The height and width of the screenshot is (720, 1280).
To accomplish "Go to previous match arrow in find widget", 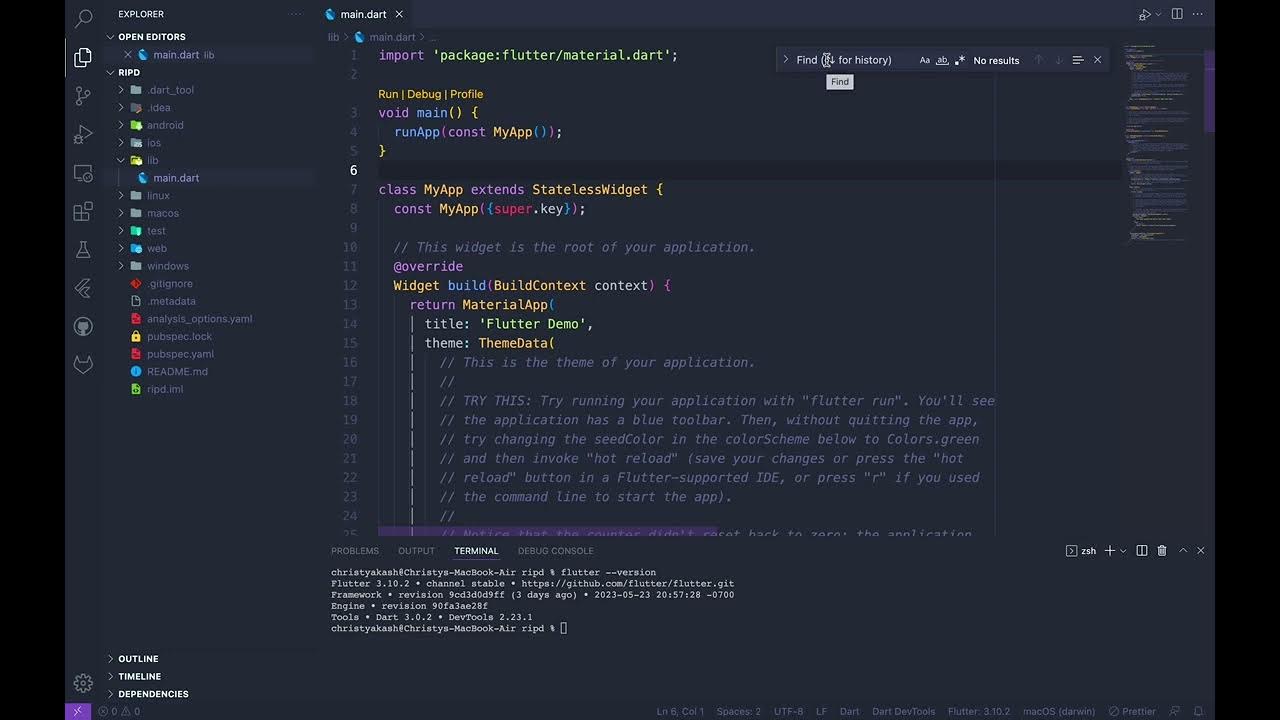I will 1038,60.
